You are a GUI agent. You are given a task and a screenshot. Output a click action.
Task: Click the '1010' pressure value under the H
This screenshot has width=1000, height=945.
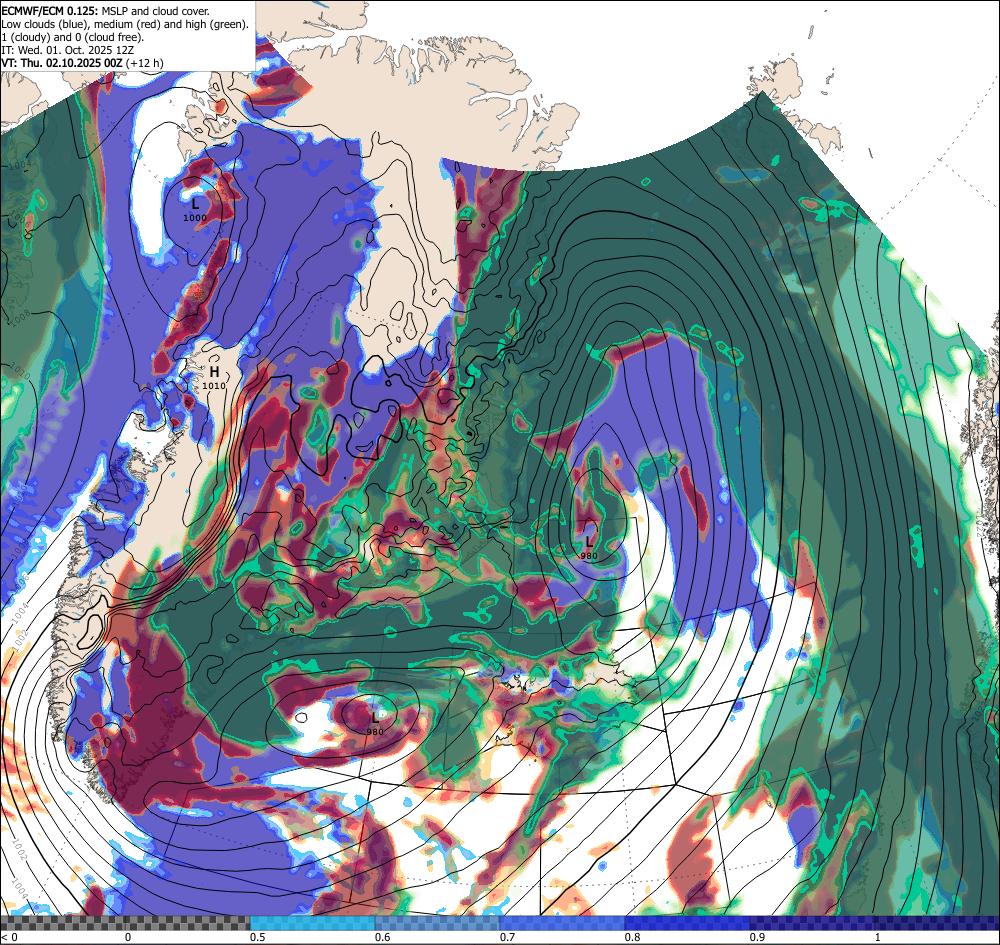tap(214, 386)
